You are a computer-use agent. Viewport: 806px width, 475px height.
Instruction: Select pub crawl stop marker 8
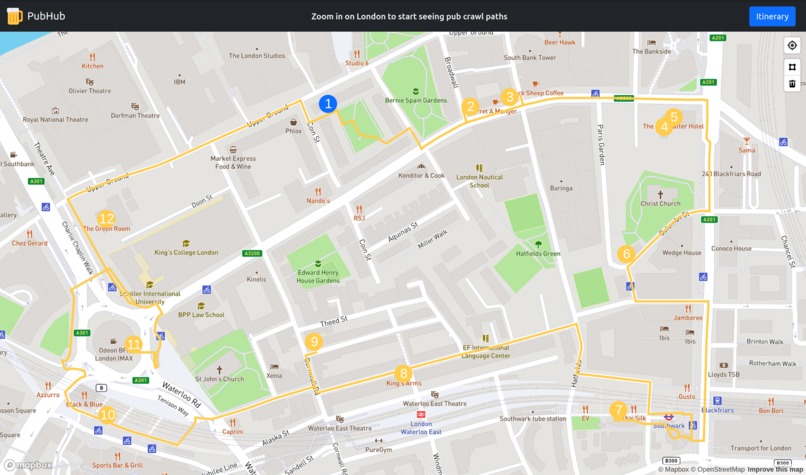[403, 374]
